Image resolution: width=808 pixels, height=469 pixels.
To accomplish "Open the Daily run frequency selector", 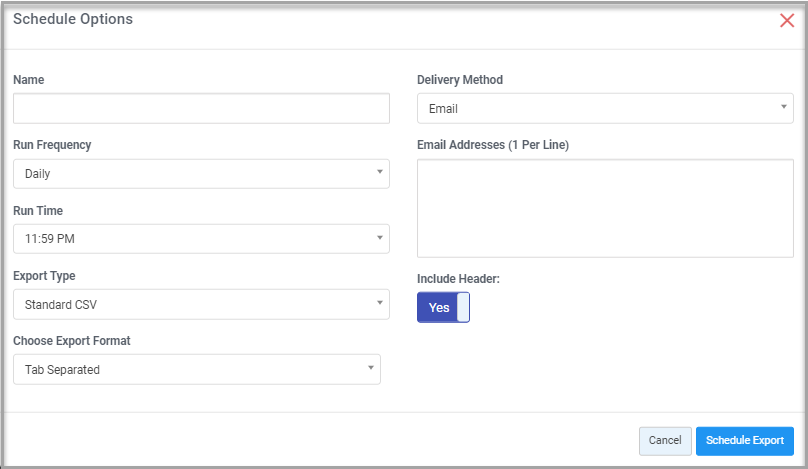I will click(x=201, y=174).
